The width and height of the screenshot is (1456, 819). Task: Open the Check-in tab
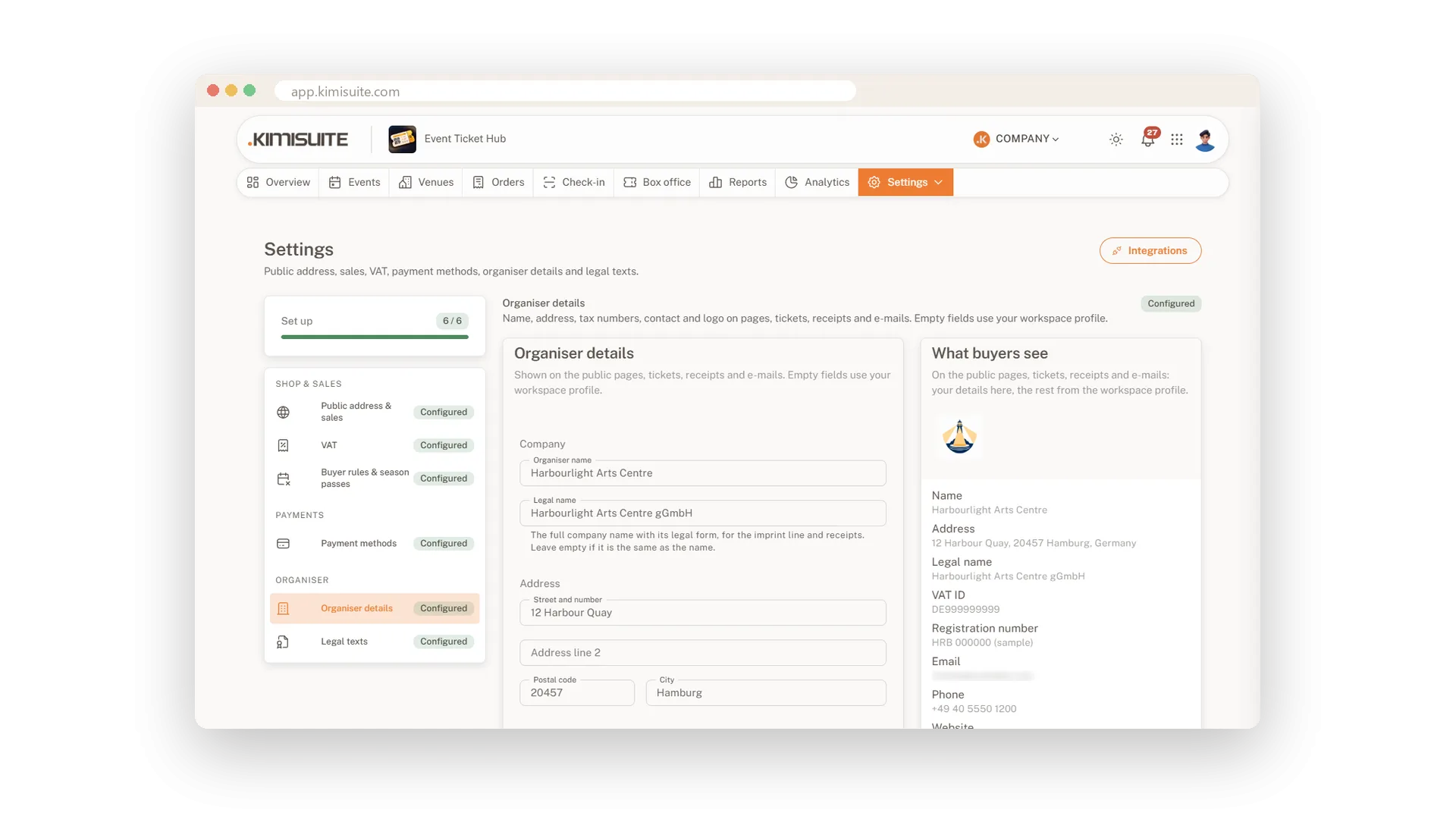coord(574,183)
